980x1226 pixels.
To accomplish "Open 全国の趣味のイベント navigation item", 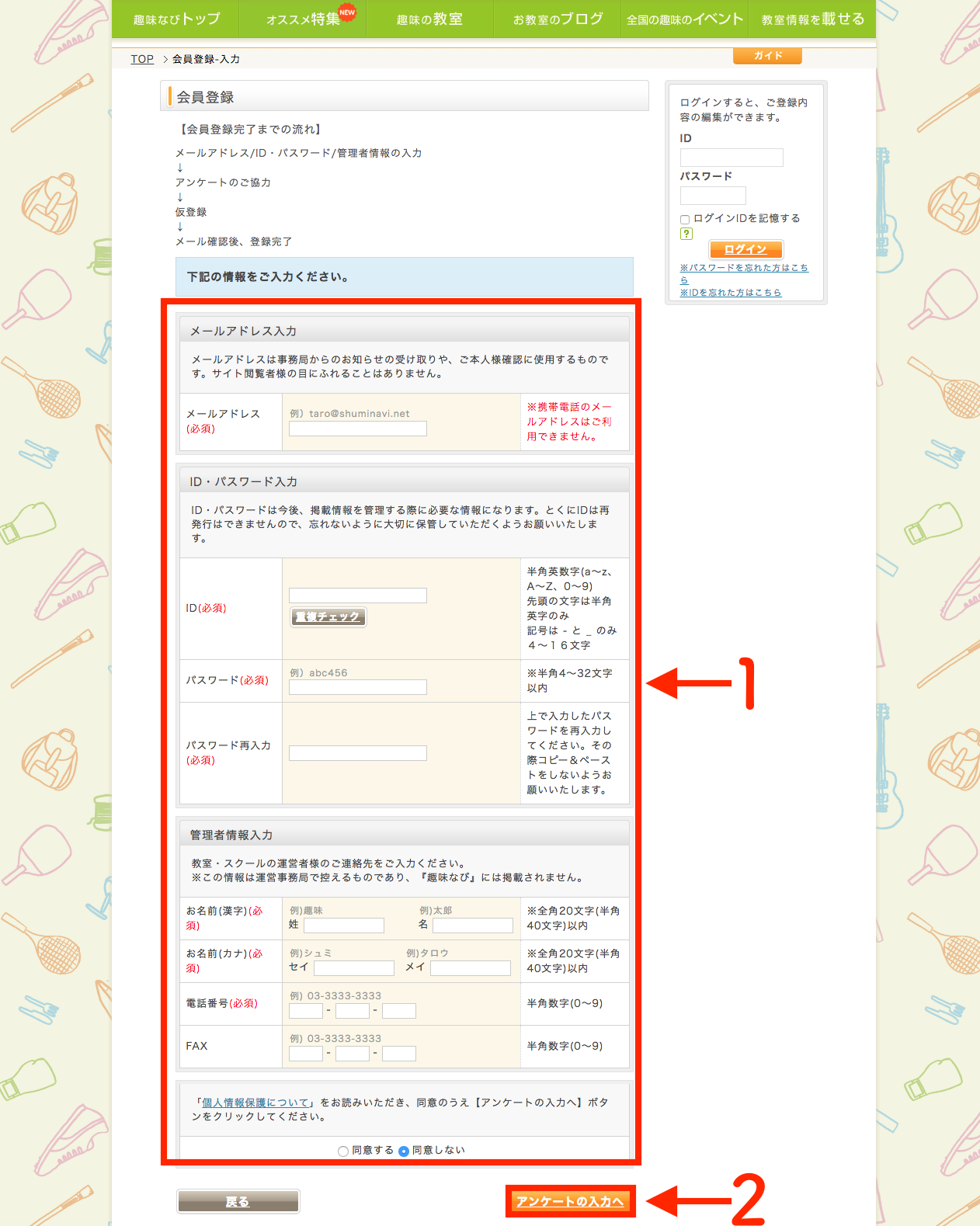I will click(685, 19).
